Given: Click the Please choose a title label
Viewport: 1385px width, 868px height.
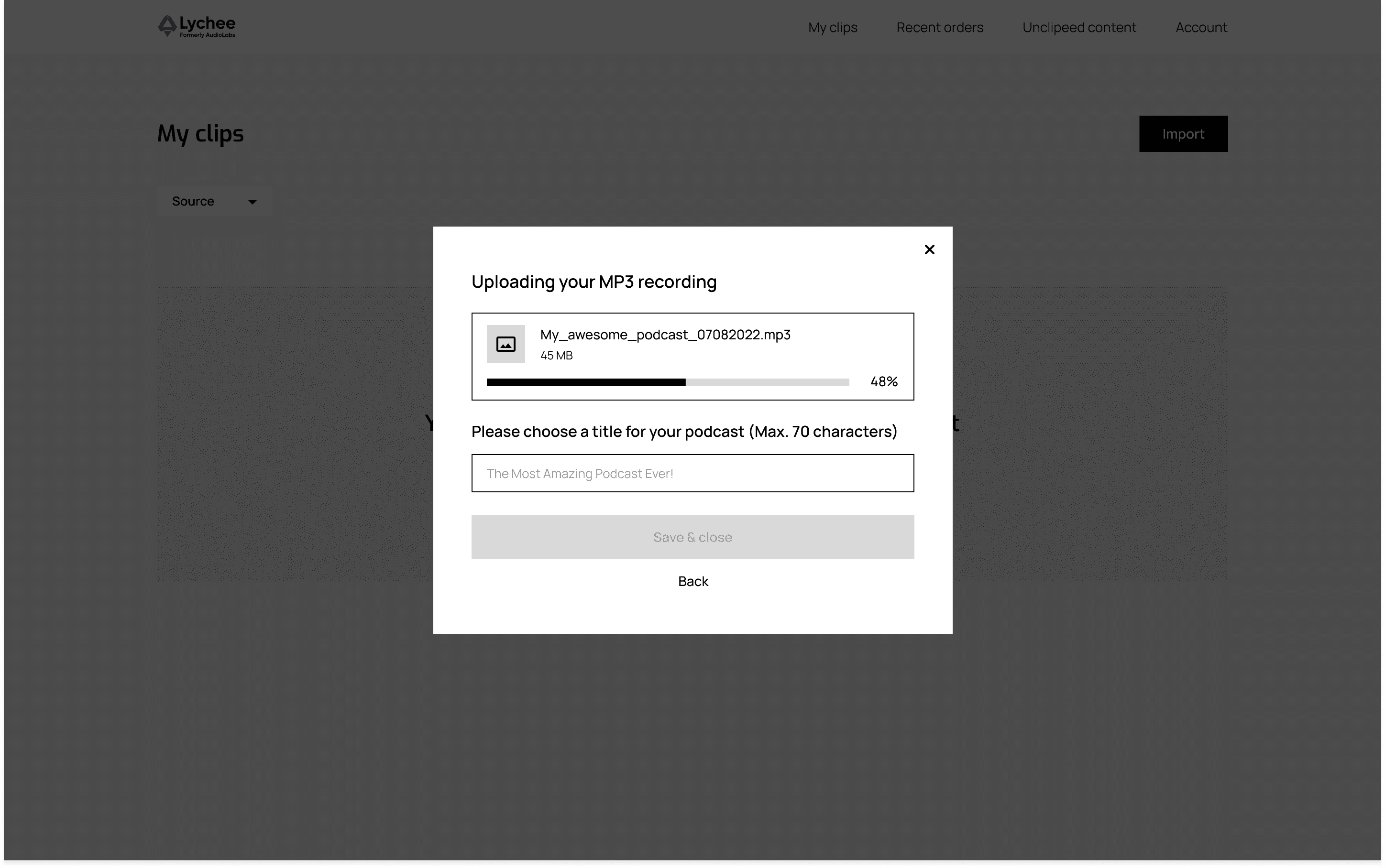Looking at the screenshot, I should [684, 432].
